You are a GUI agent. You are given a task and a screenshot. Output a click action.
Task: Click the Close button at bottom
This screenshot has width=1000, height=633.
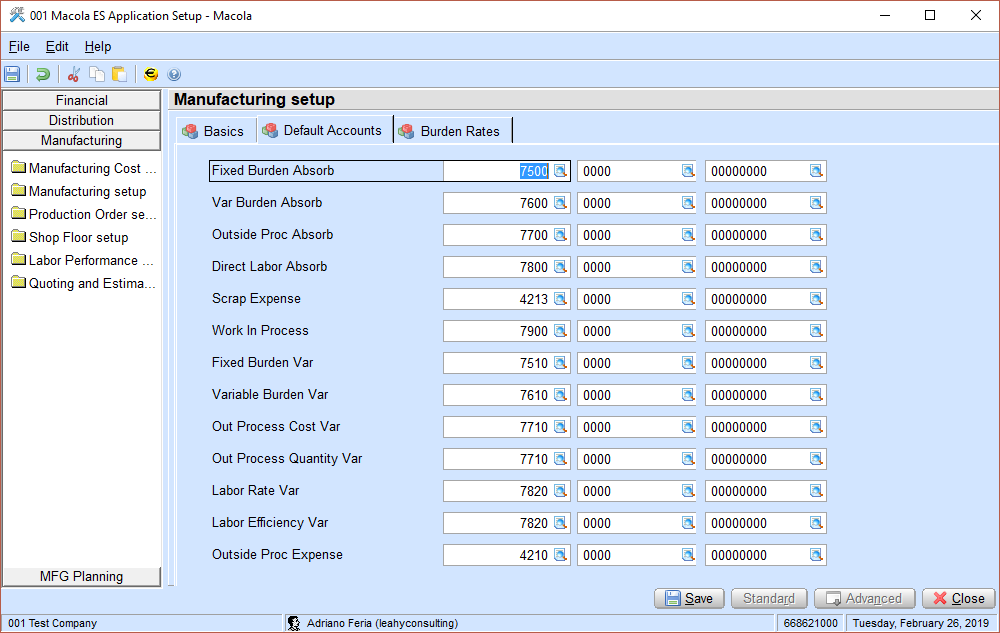click(x=959, y=599)
